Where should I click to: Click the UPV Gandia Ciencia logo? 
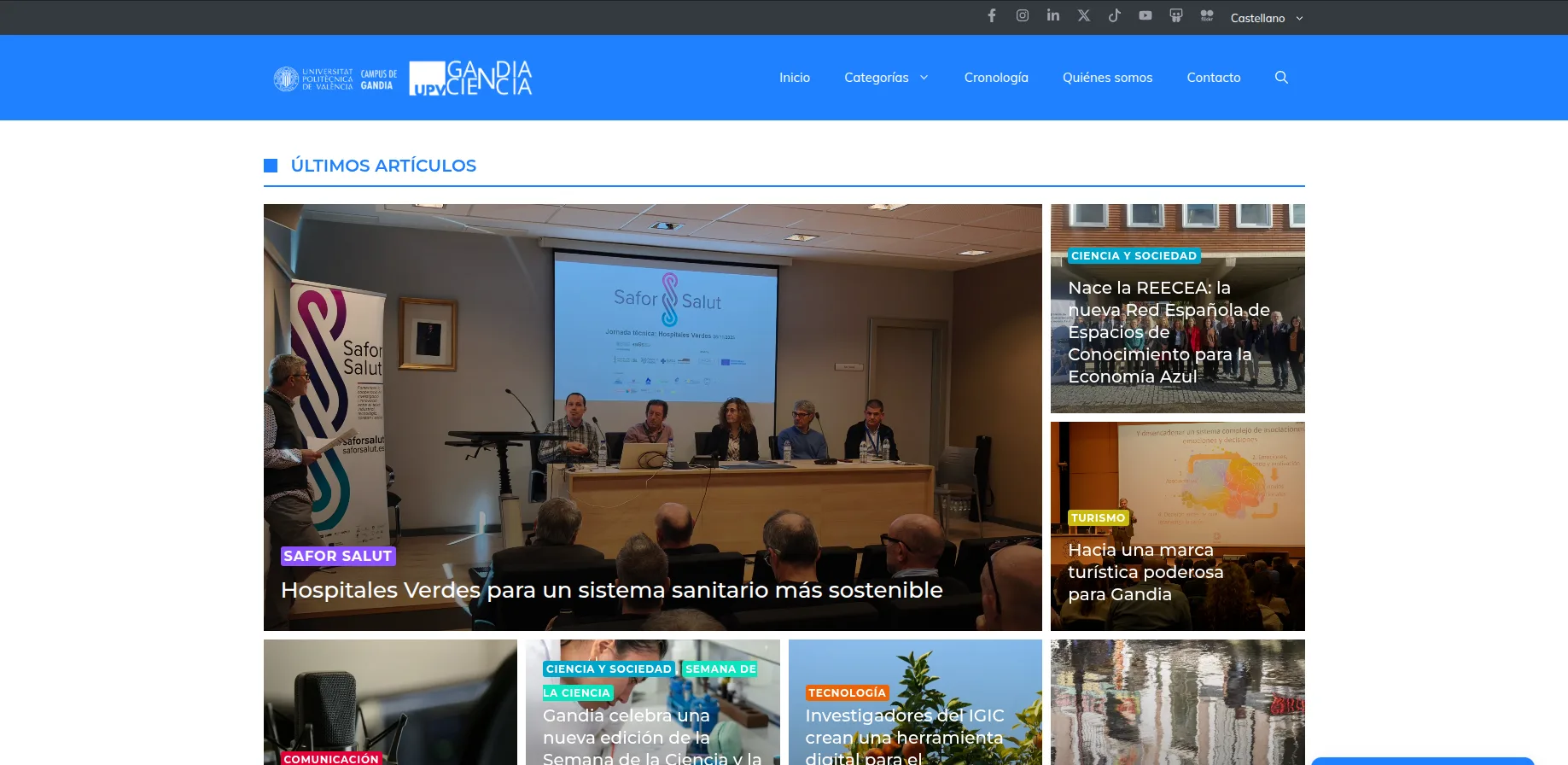[x=470, y=78]
